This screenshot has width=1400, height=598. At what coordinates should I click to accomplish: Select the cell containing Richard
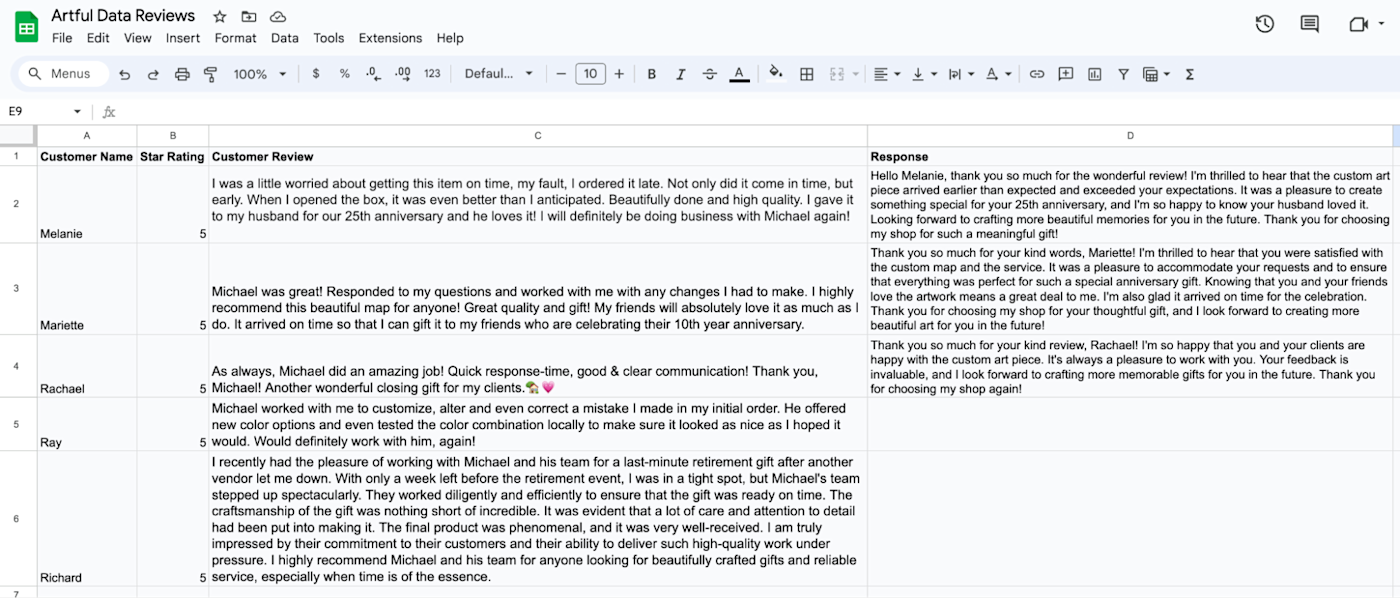pyautogui.click(x=87, y=518)
